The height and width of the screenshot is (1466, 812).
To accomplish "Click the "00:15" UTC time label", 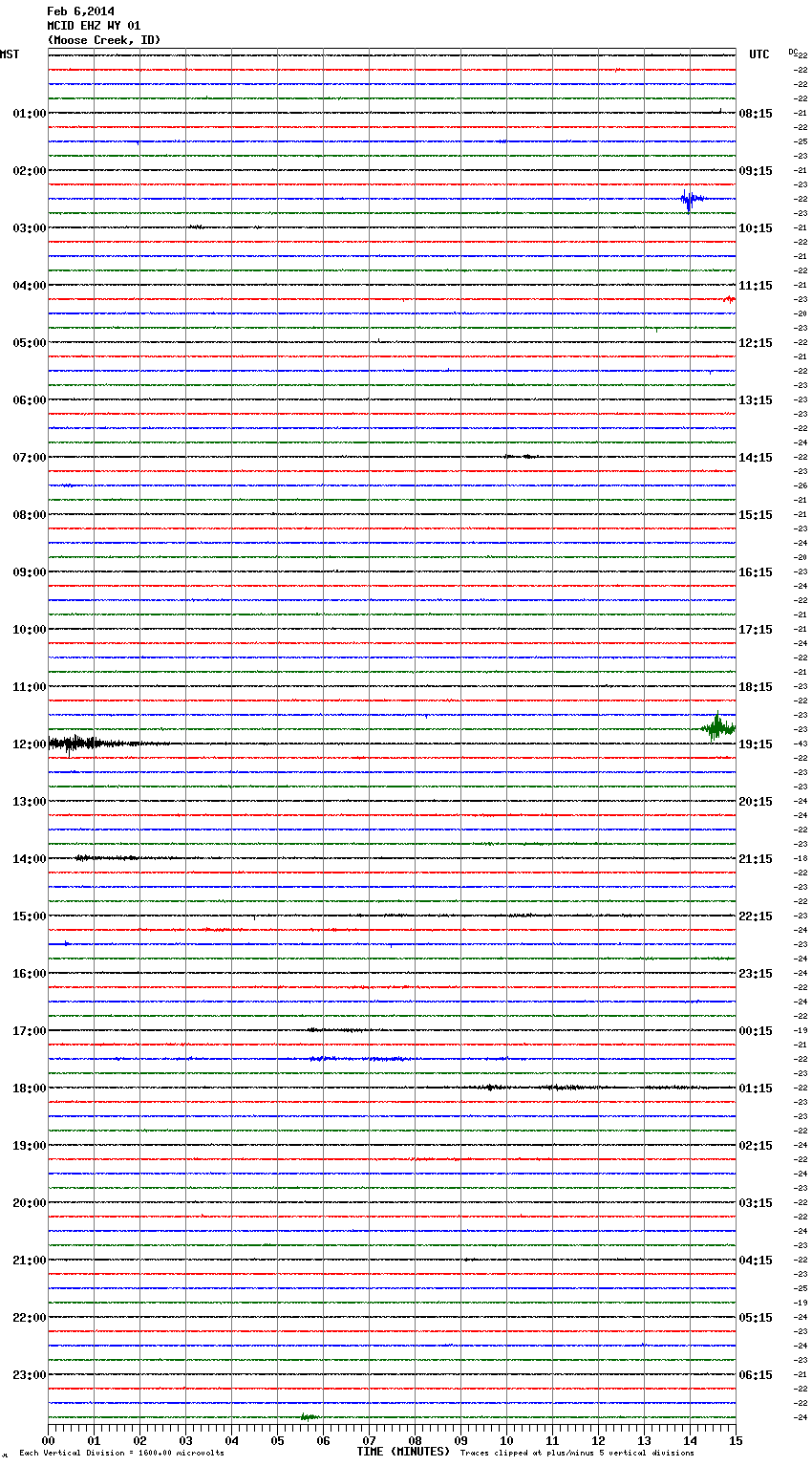I will click(x=756, y=1031).
